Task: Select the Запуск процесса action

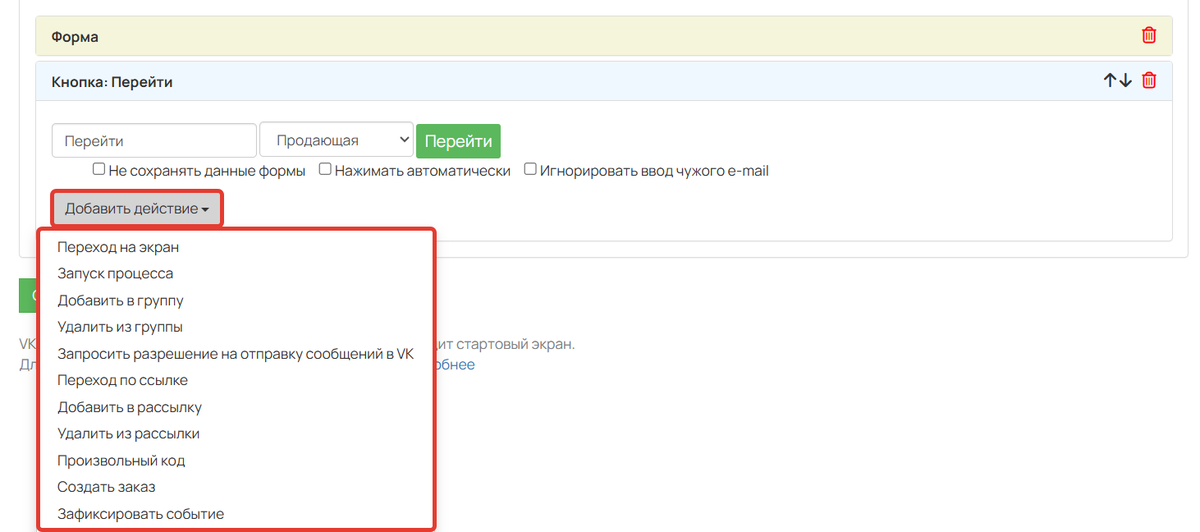Action: tap(115, 273)
